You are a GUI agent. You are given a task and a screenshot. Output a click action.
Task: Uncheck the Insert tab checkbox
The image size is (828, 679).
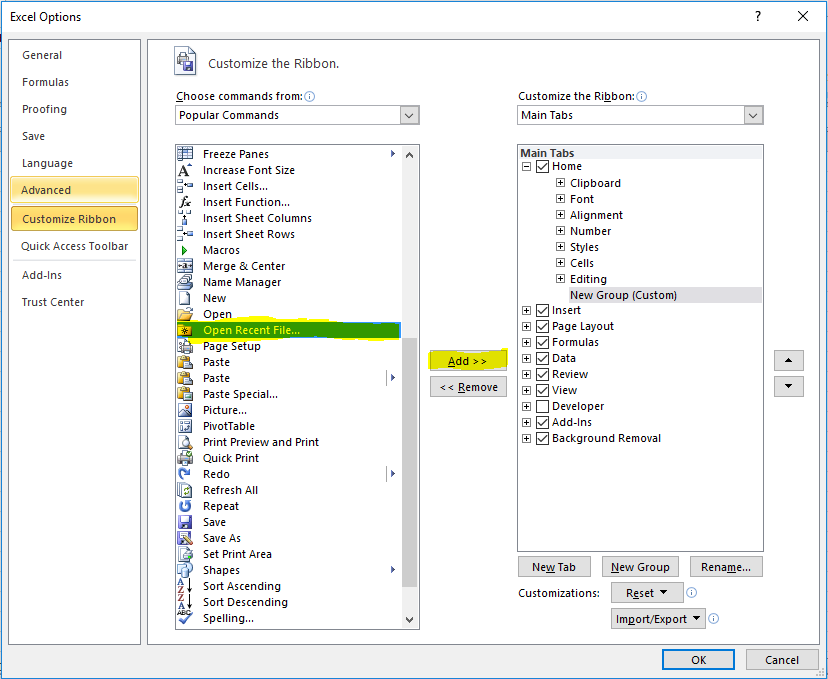pos(542,310)
